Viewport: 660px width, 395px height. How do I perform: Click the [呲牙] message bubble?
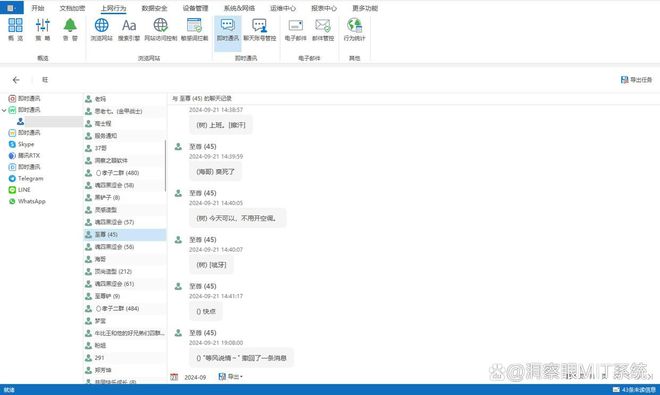coord(211,265)
